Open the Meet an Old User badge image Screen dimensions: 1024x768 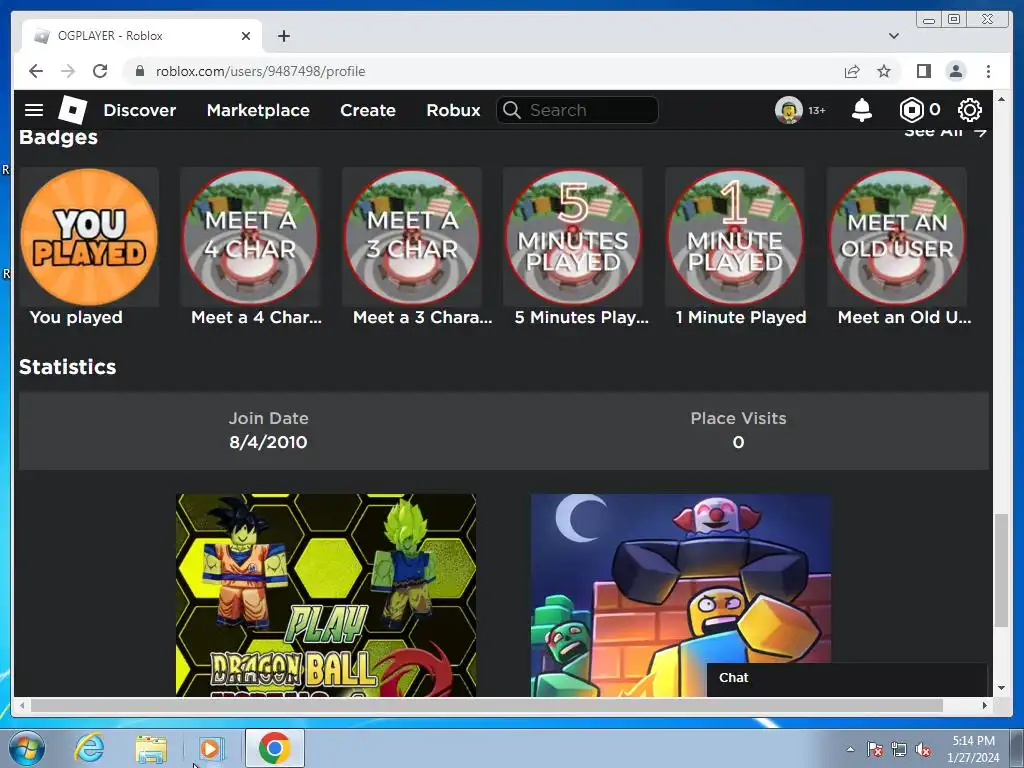(x=897, y=237)
